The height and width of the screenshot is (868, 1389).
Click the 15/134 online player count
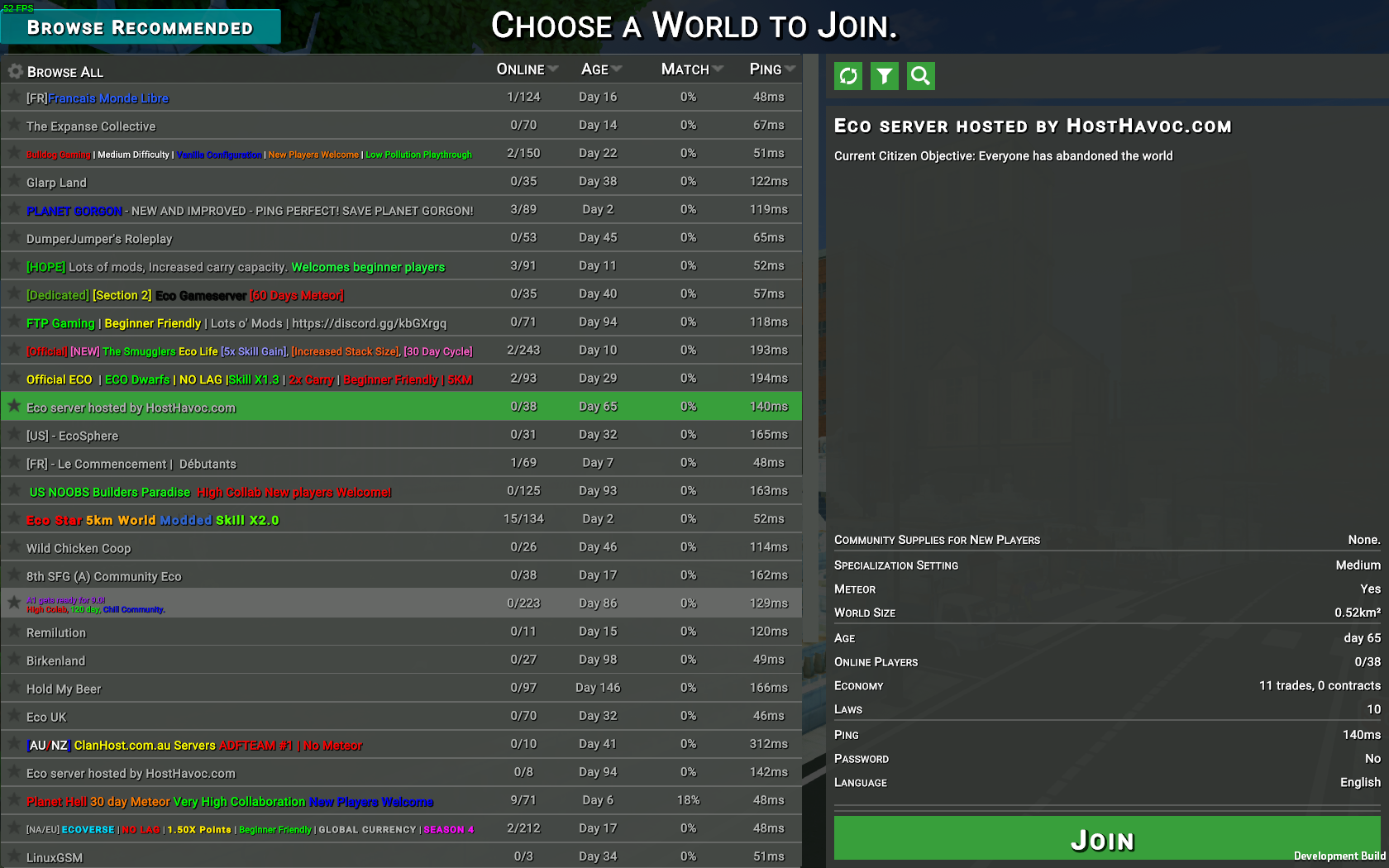pos(523,519)
